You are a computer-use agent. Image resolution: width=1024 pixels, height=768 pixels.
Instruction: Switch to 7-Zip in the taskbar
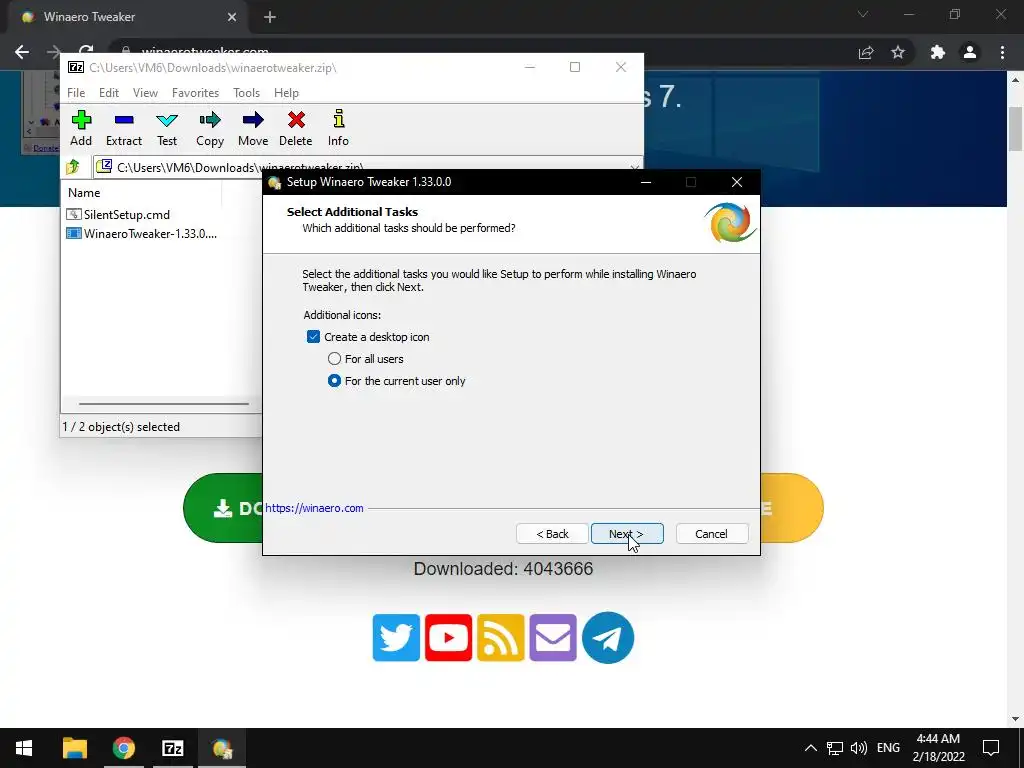(172, 748)
